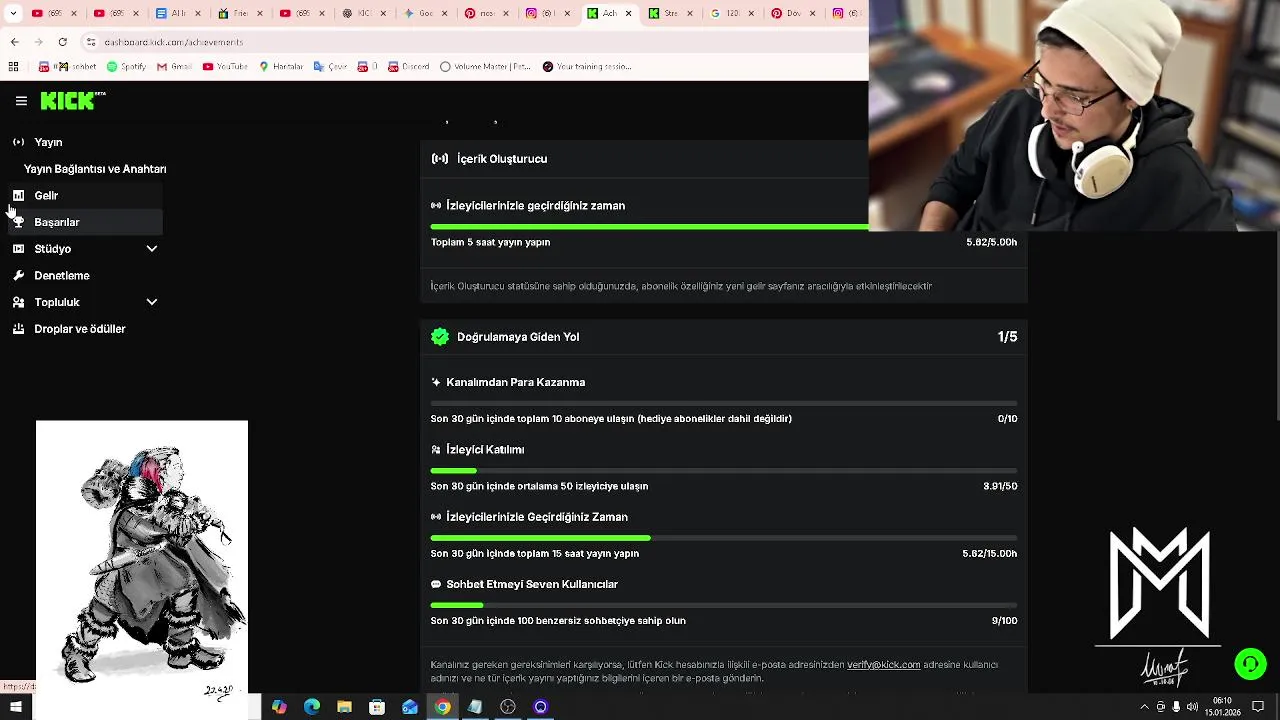Click the İzleyici Katılımı progress bar
1280x720 pixels.
(x=724, y=471)
